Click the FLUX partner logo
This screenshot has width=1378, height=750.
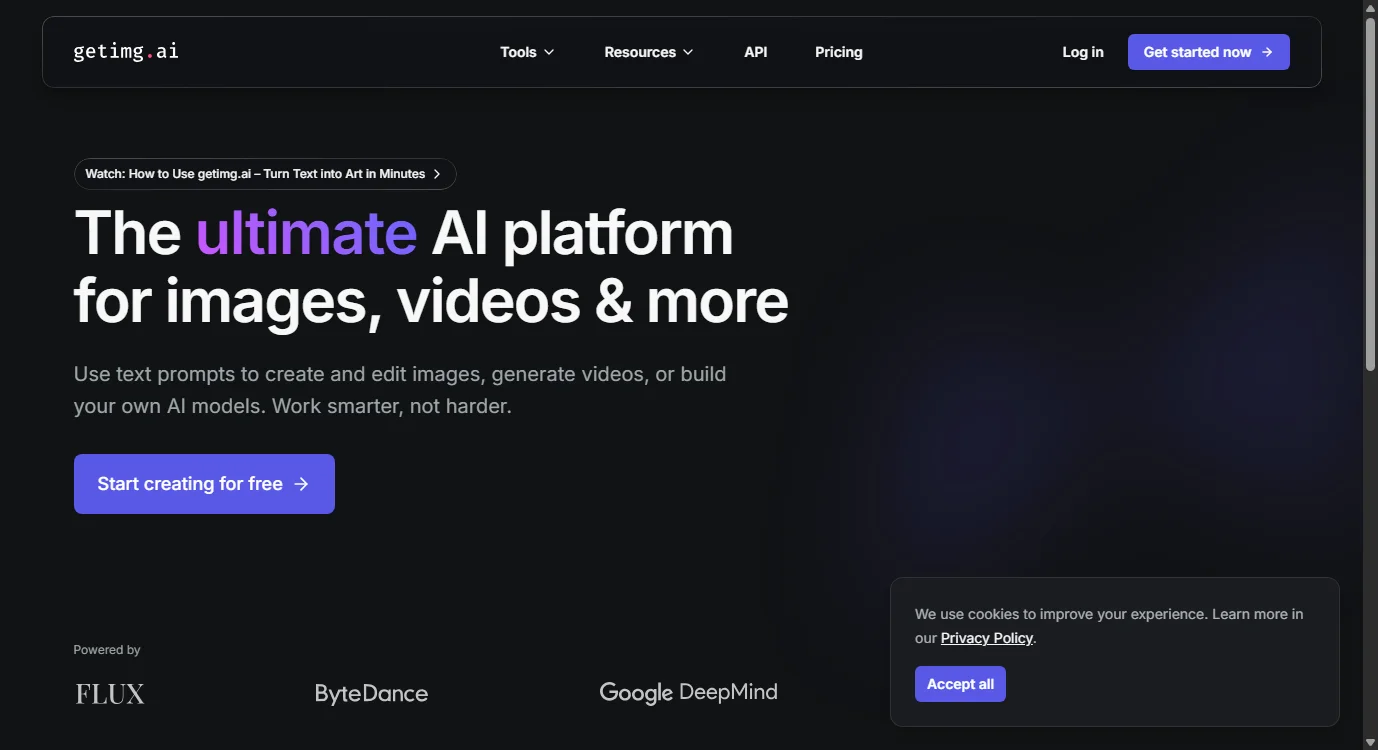click(109, 692)
